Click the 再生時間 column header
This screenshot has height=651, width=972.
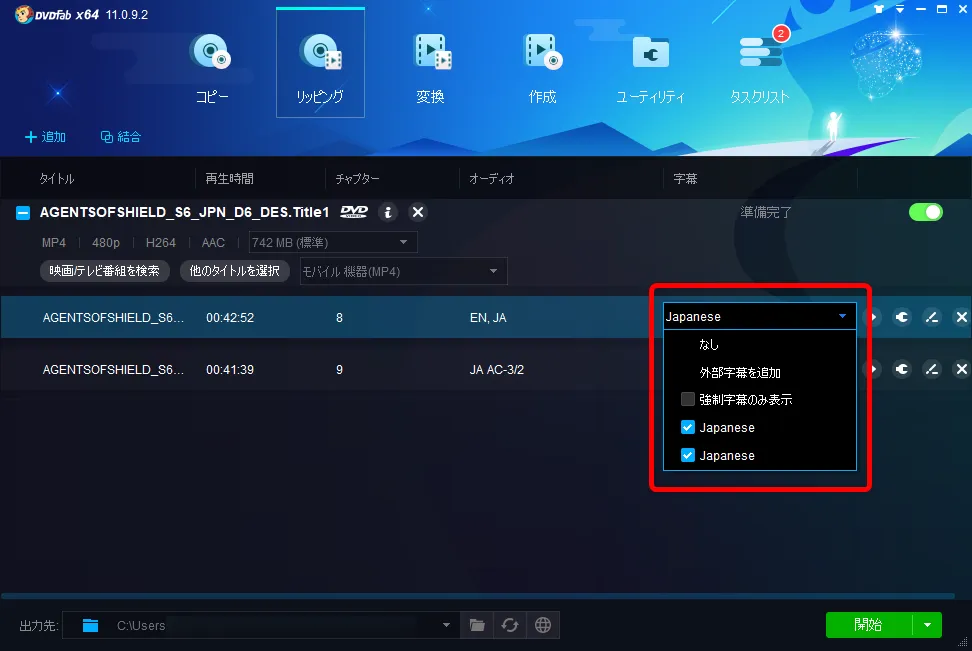coord(229,179)
